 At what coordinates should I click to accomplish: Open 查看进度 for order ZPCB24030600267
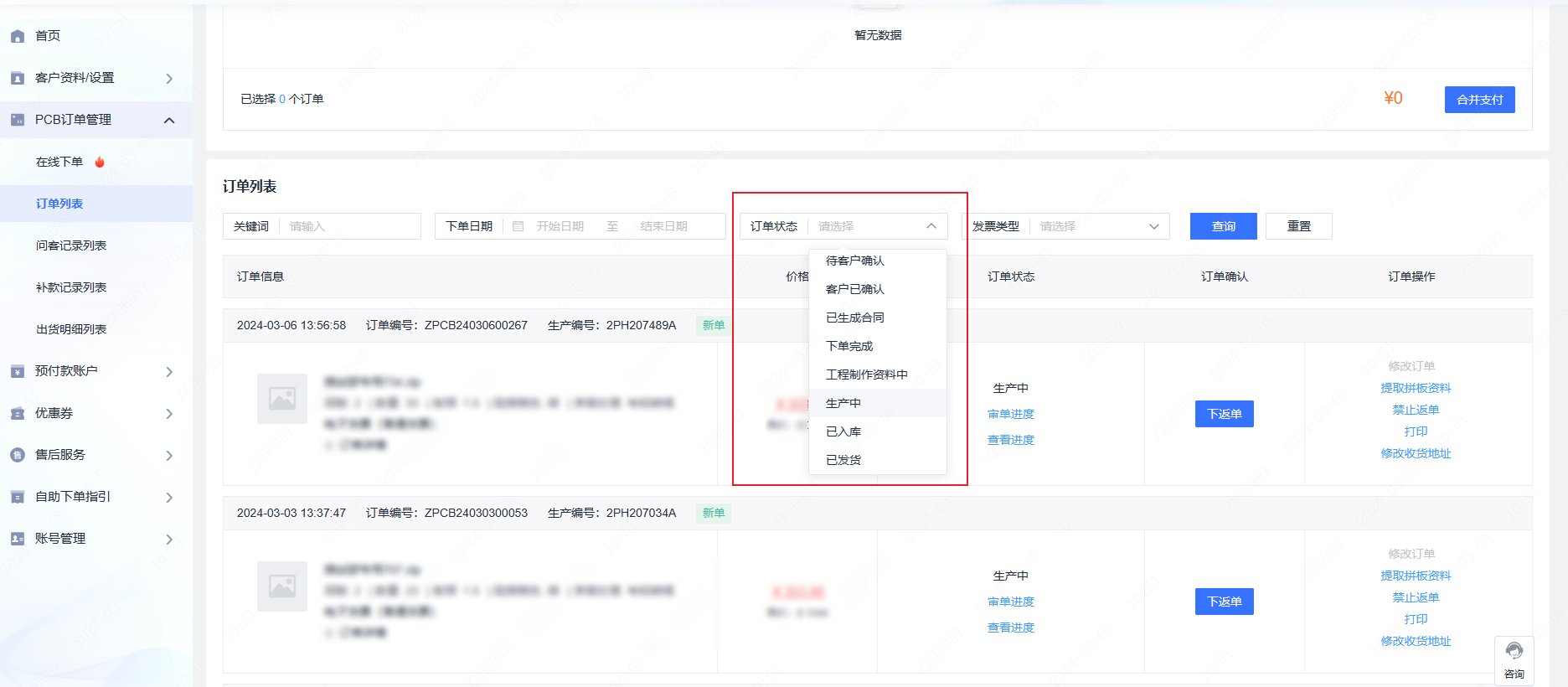tap(1011, 440)
